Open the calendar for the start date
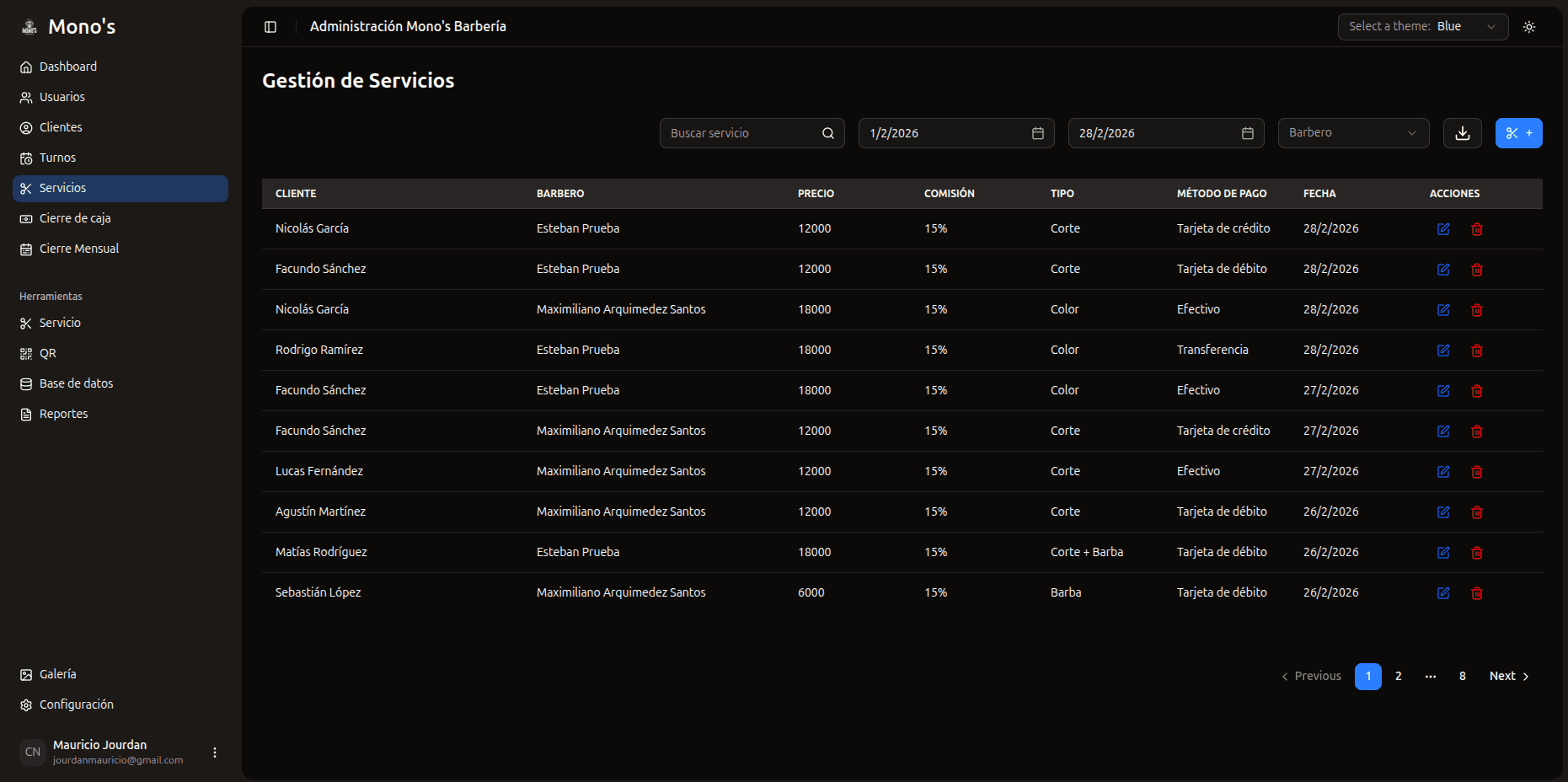 click(1037, 132)
